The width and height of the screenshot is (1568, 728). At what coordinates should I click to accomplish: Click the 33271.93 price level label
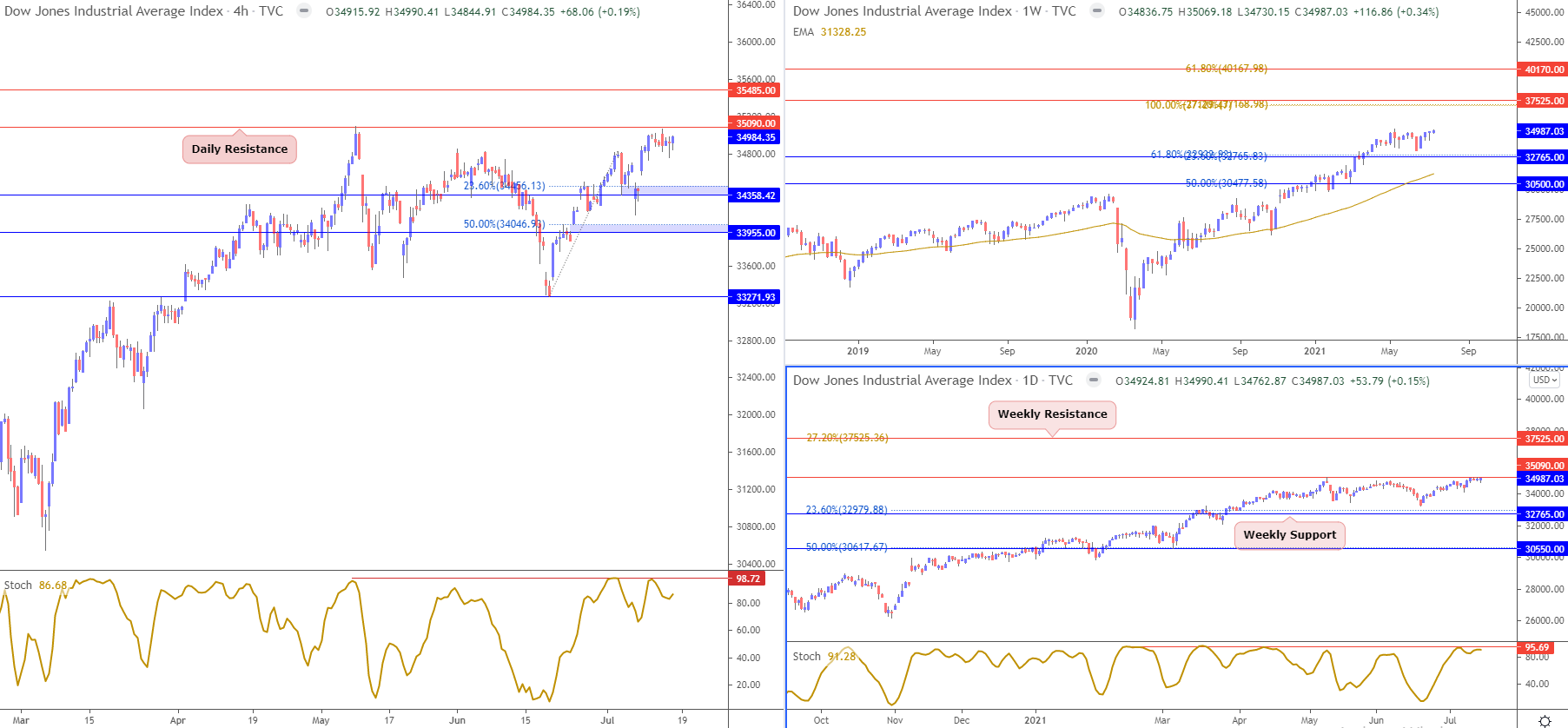click(x=754, y=297)
